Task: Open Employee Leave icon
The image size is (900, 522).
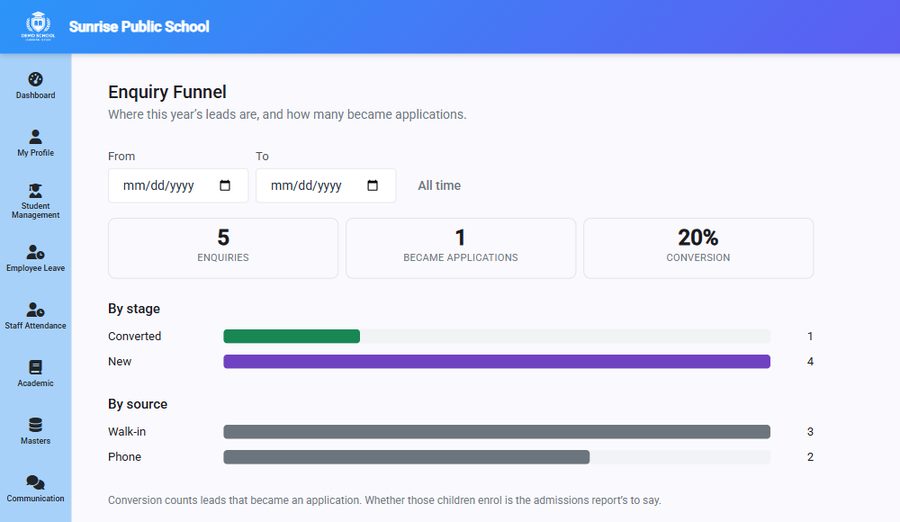Action: point(36,252)
